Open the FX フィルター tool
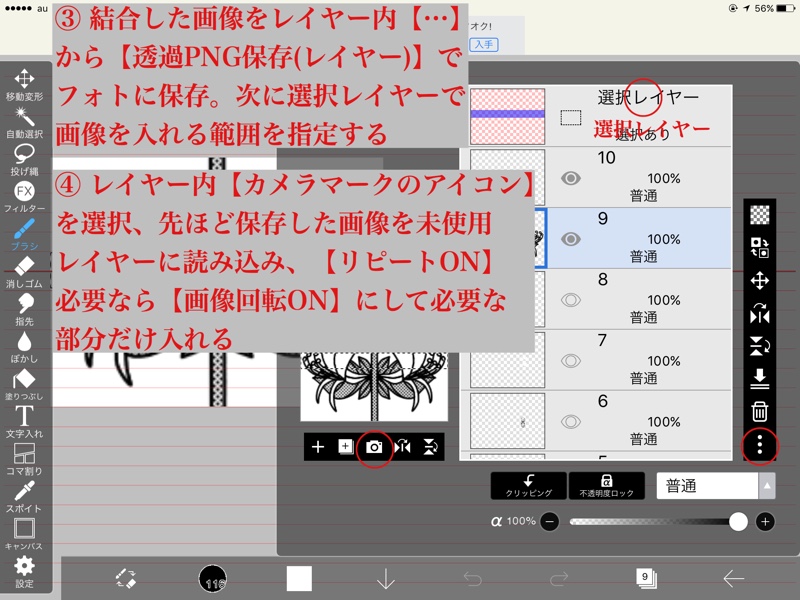Screen dimensions: 800x600 click(x=24, y=197)
